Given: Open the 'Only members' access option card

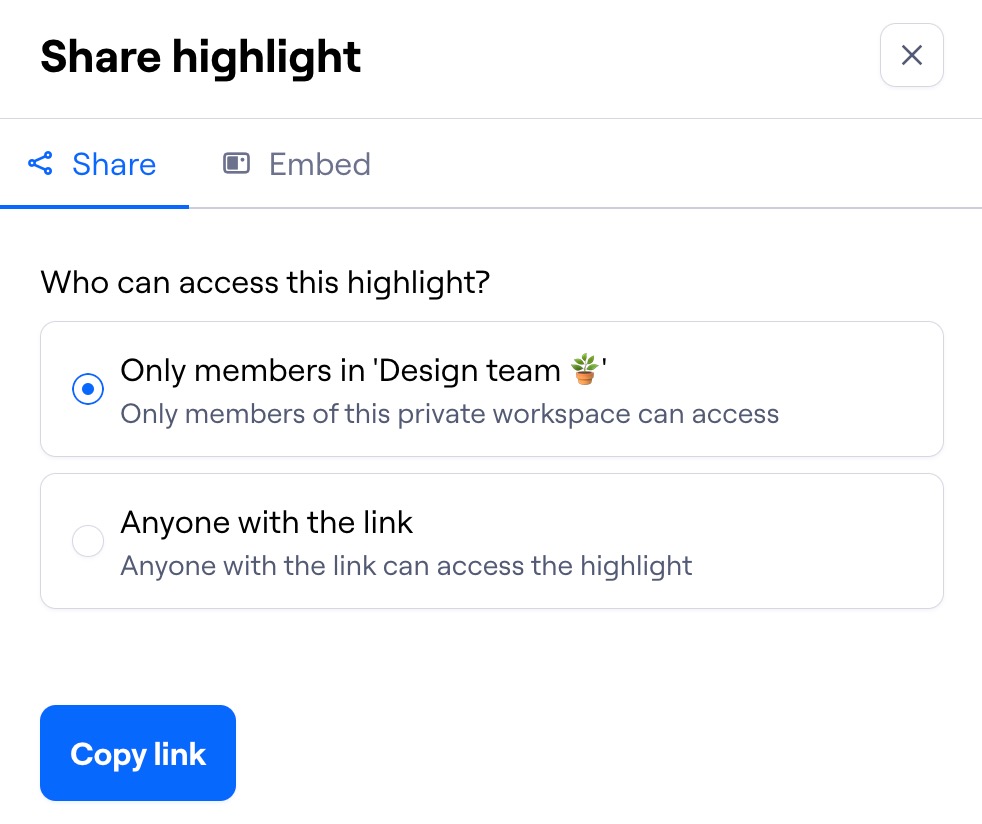Looking at the screenshot, I should coord(492,389).
